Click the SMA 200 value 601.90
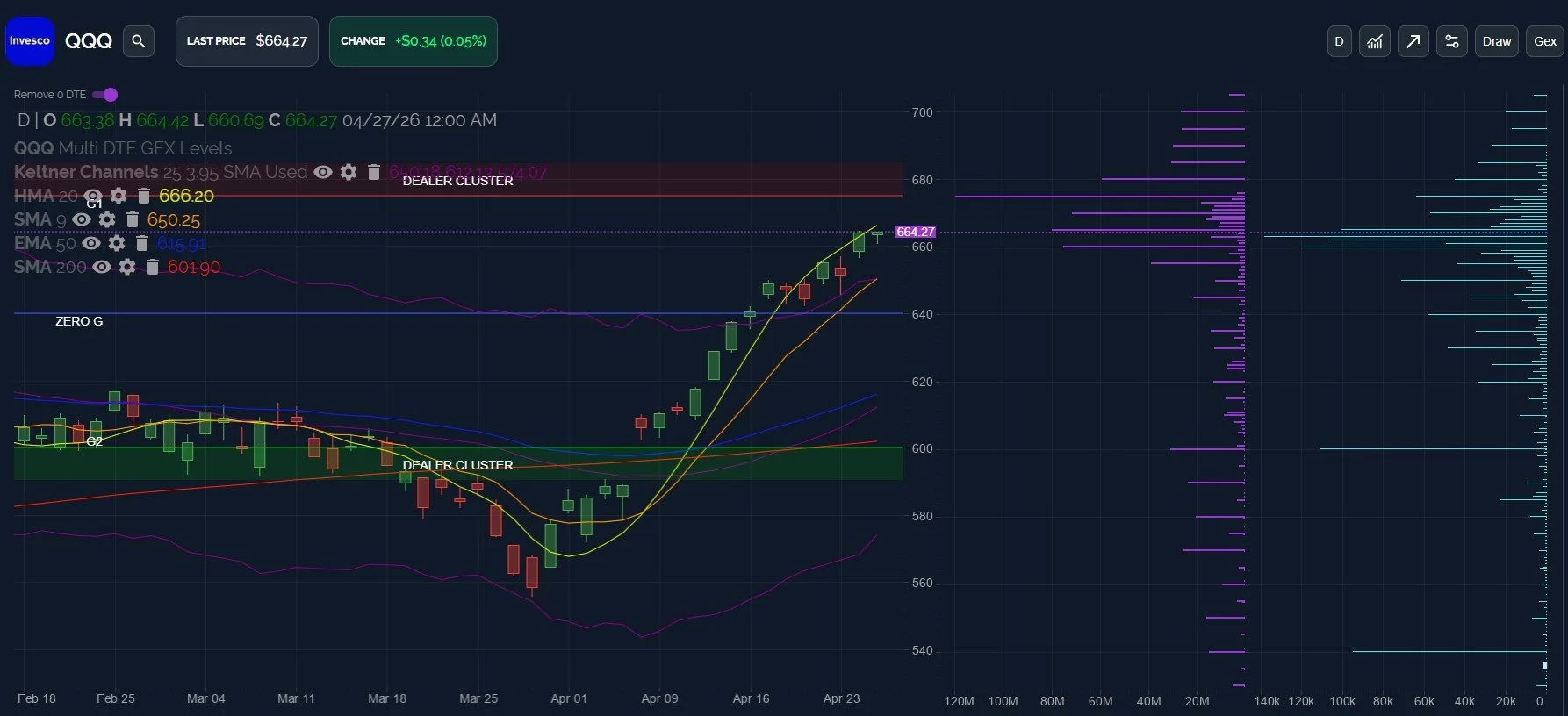The height and width of the screenshot is (716, 1568). (194, 267)
